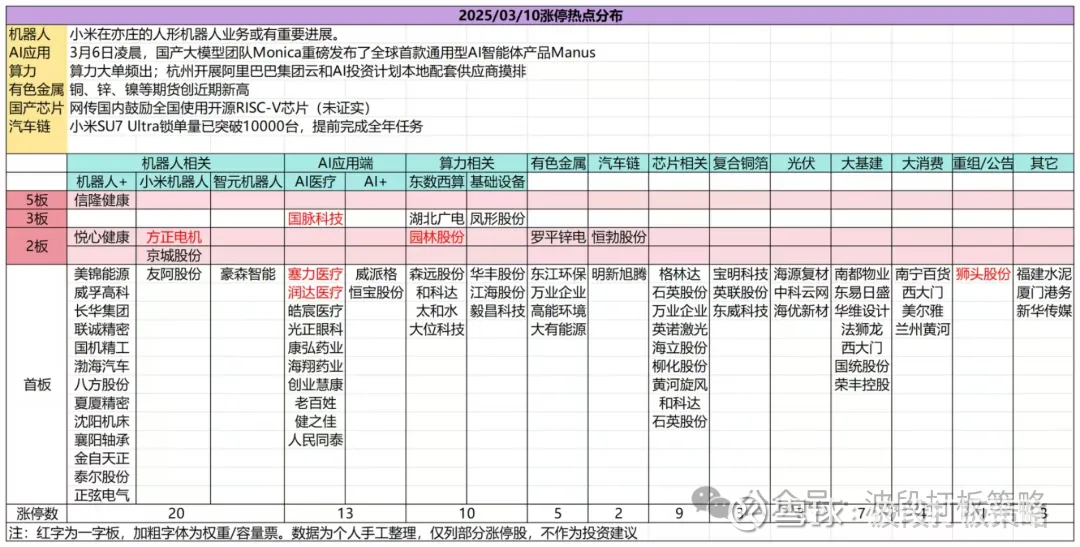Click the 兰州黄河 cell
This screenshot has width=1080, height=547.
point(922,329)
